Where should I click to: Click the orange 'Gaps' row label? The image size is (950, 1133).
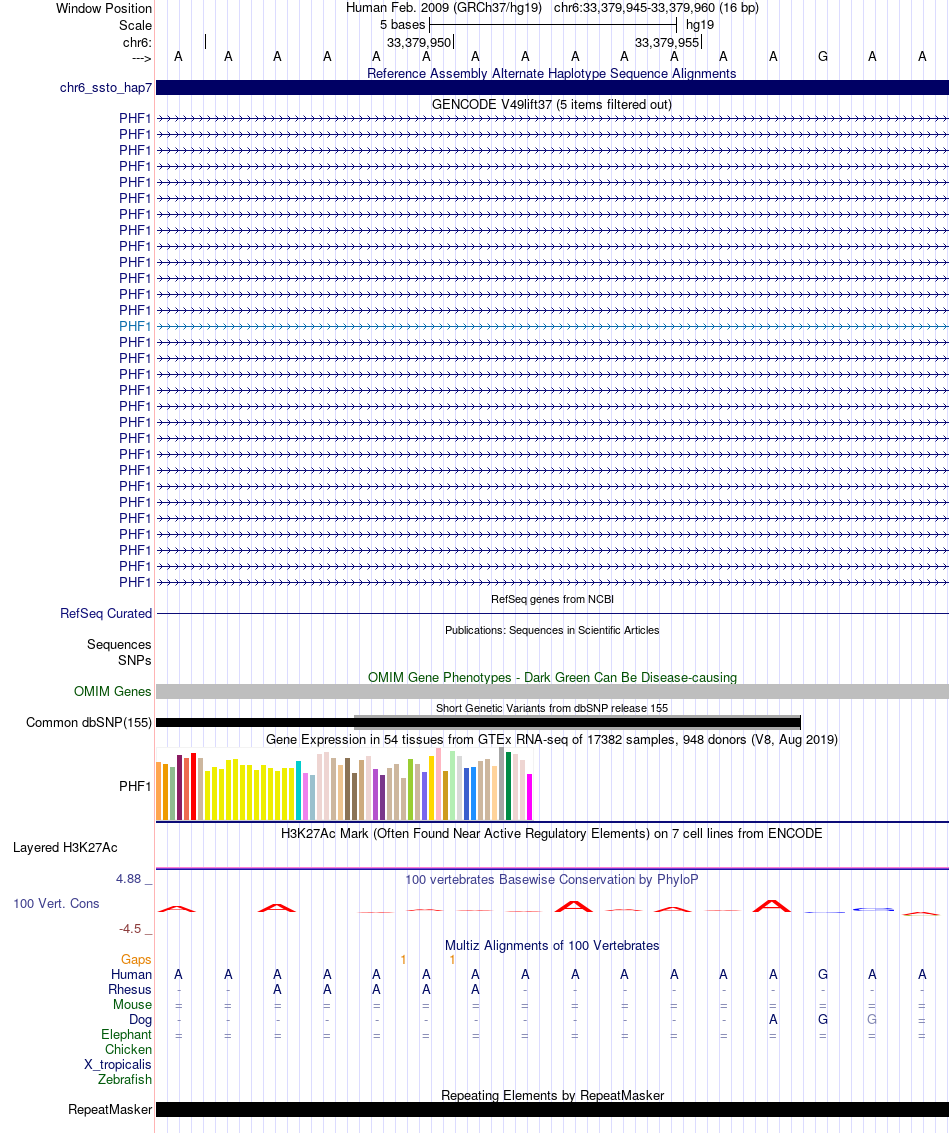click(x=136, y=960)
